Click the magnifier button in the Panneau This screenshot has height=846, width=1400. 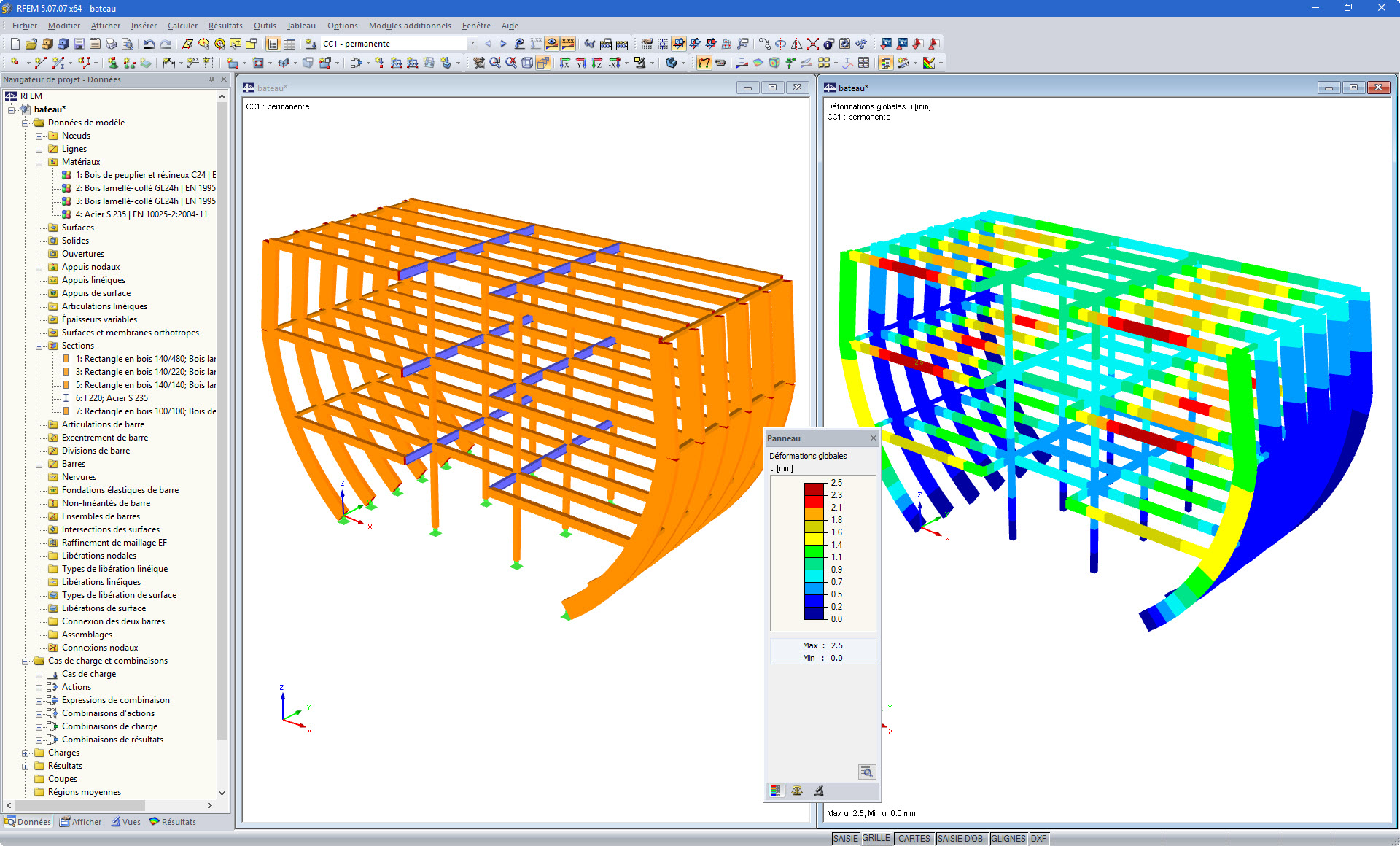coord(867,772)
